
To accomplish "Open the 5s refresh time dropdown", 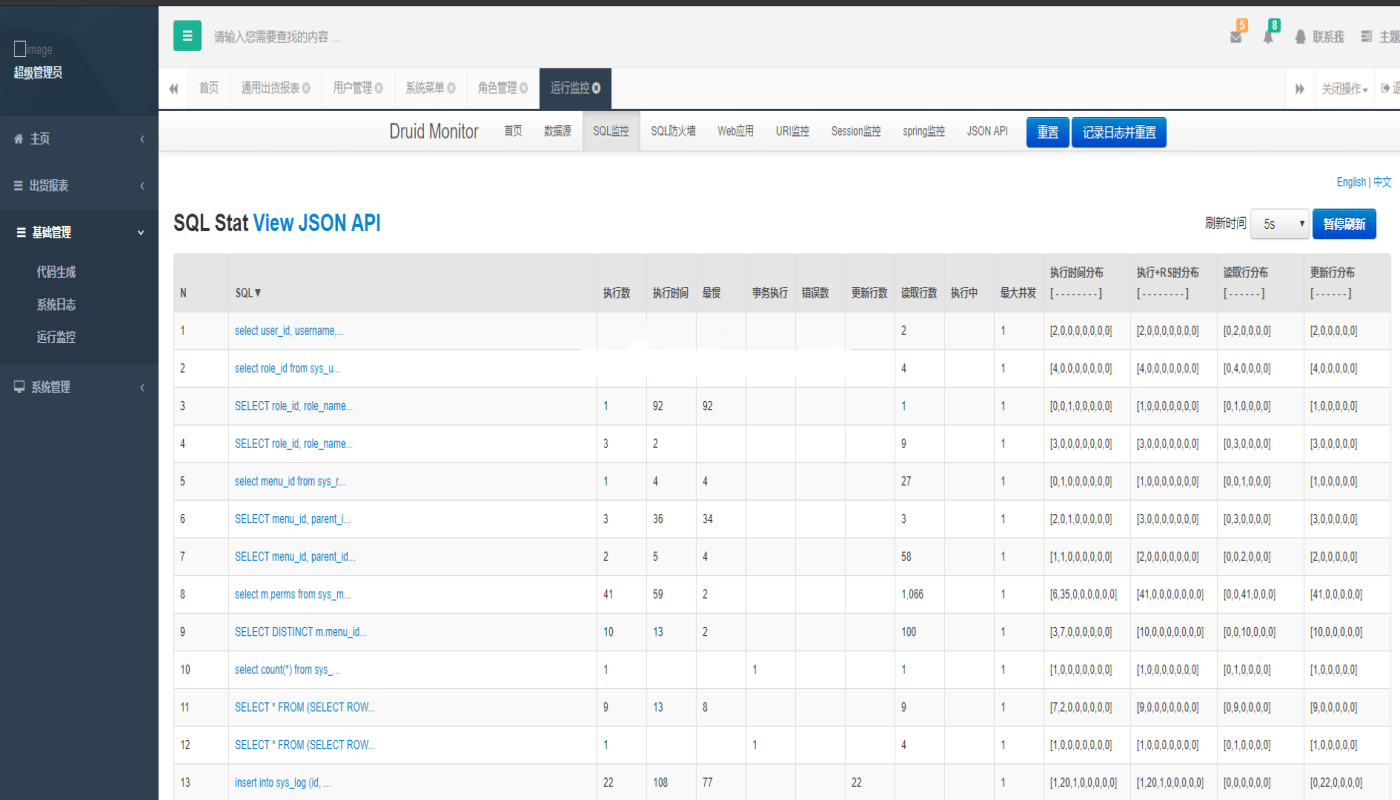I will [x=1280, y=224].
